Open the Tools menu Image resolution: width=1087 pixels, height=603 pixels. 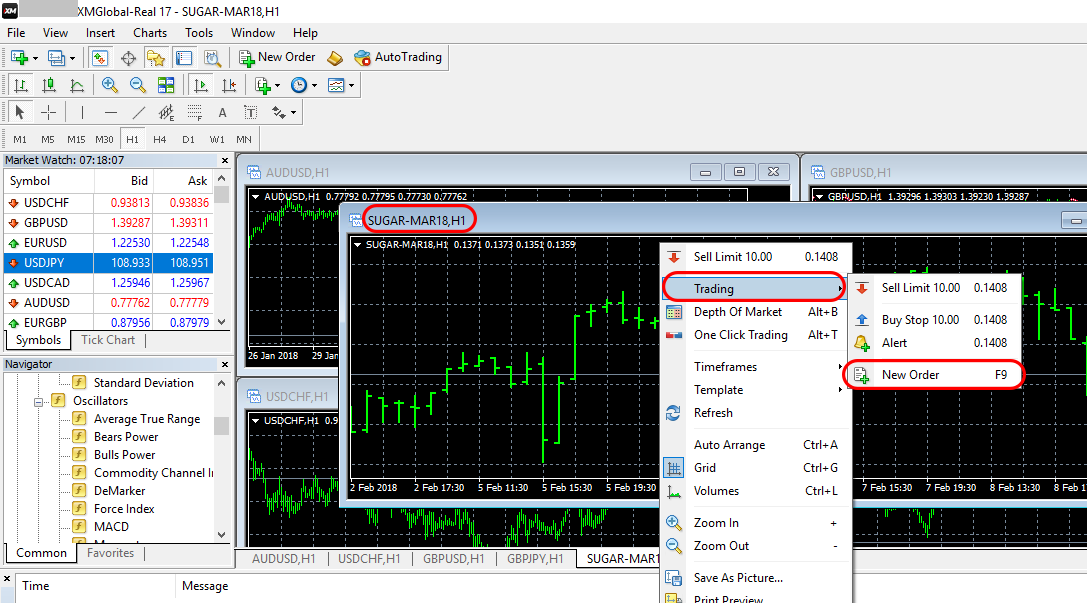pyautogui.click(x=199, y=33)
